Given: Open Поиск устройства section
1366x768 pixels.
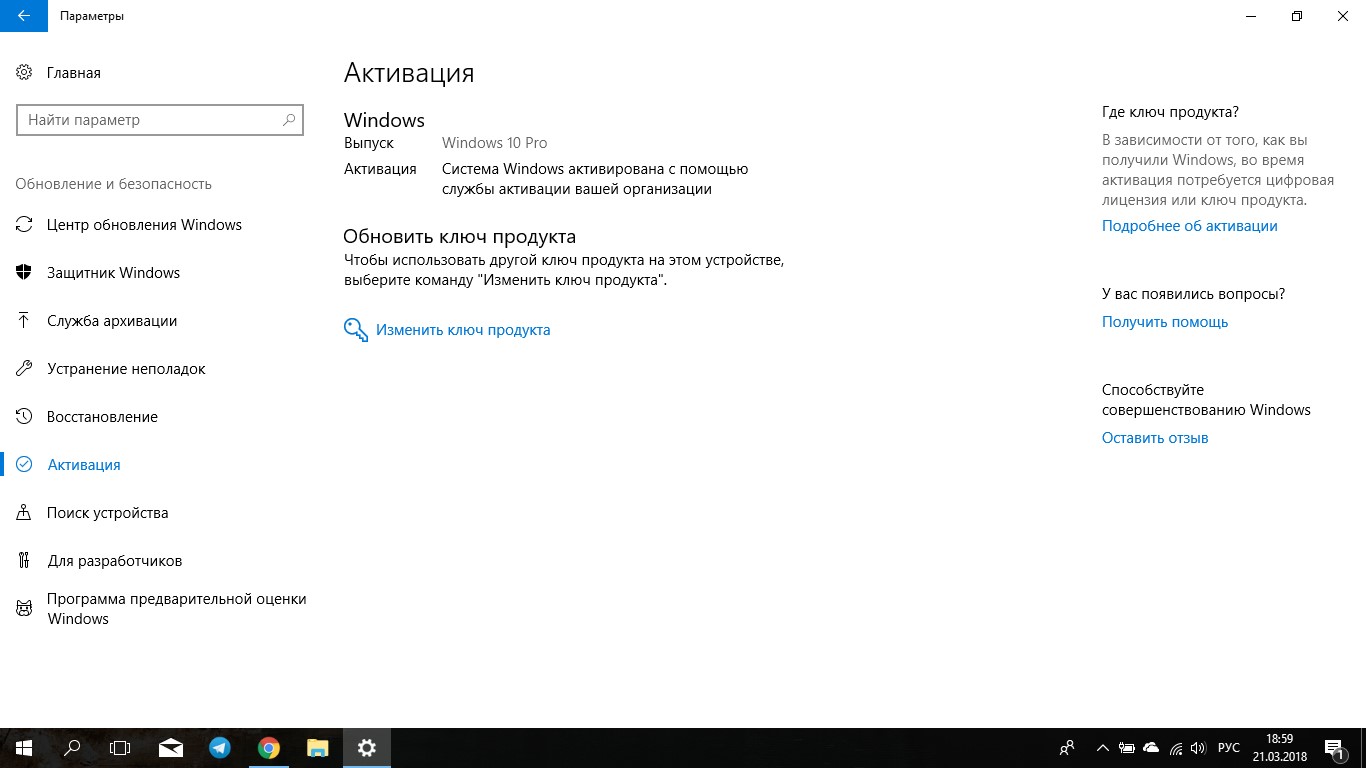Looking at the screenshot, I should (107, 513).
